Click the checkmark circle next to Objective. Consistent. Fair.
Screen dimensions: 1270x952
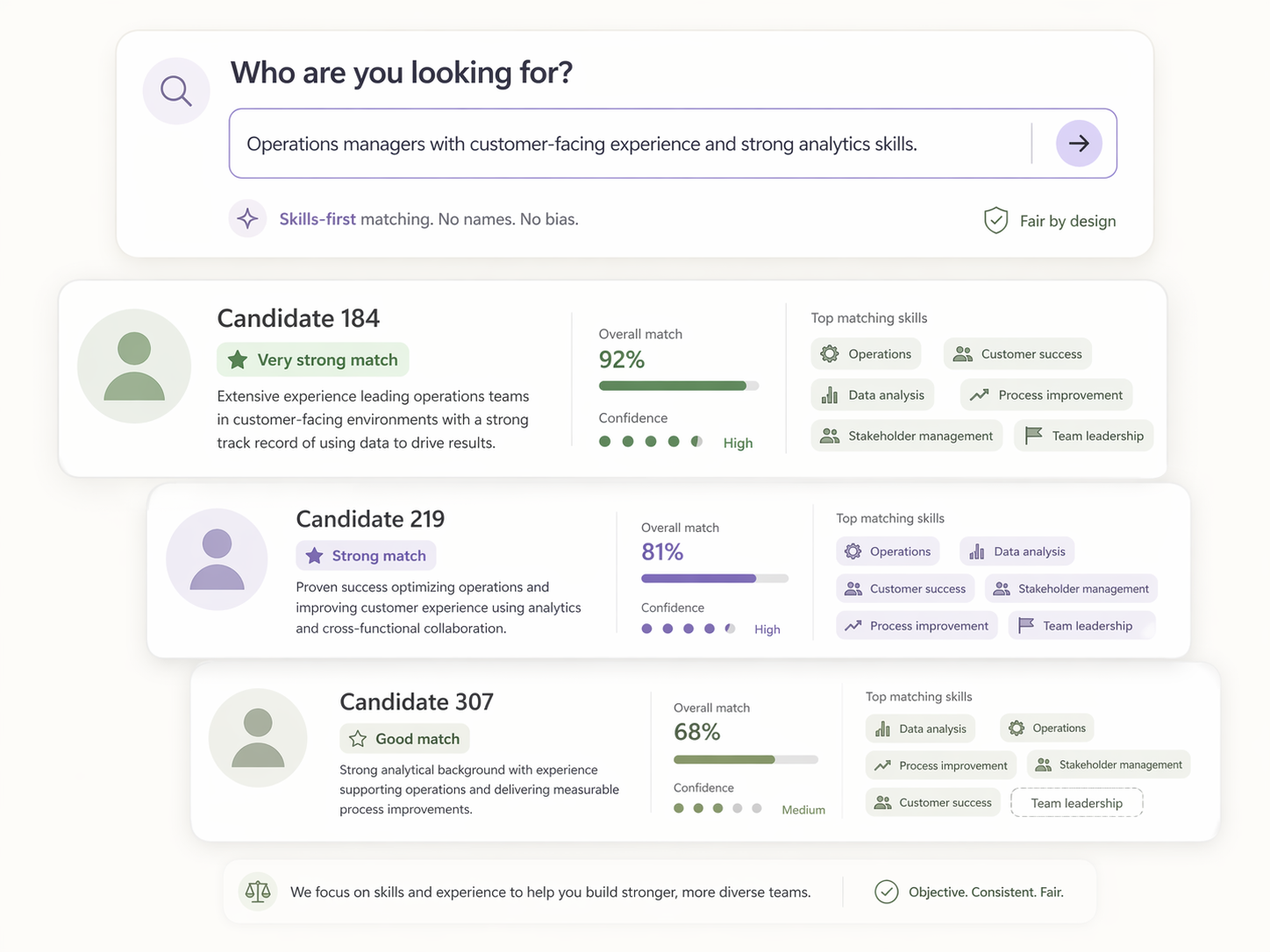(x=887, y=892)
